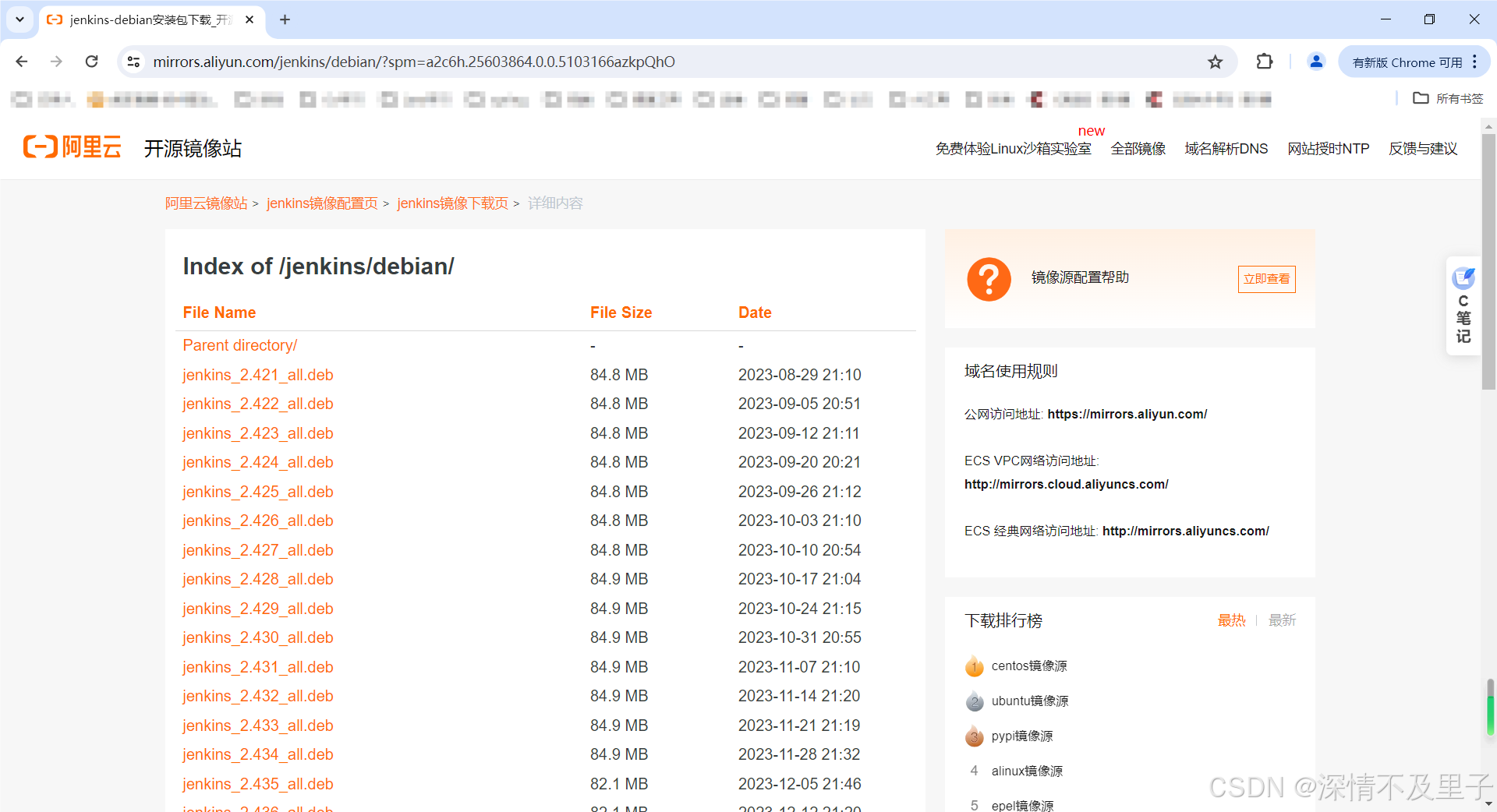Screen dimensions: 1497x812
Task: Open the 网站授时NTP menu item
Action: pos(1329,149)
